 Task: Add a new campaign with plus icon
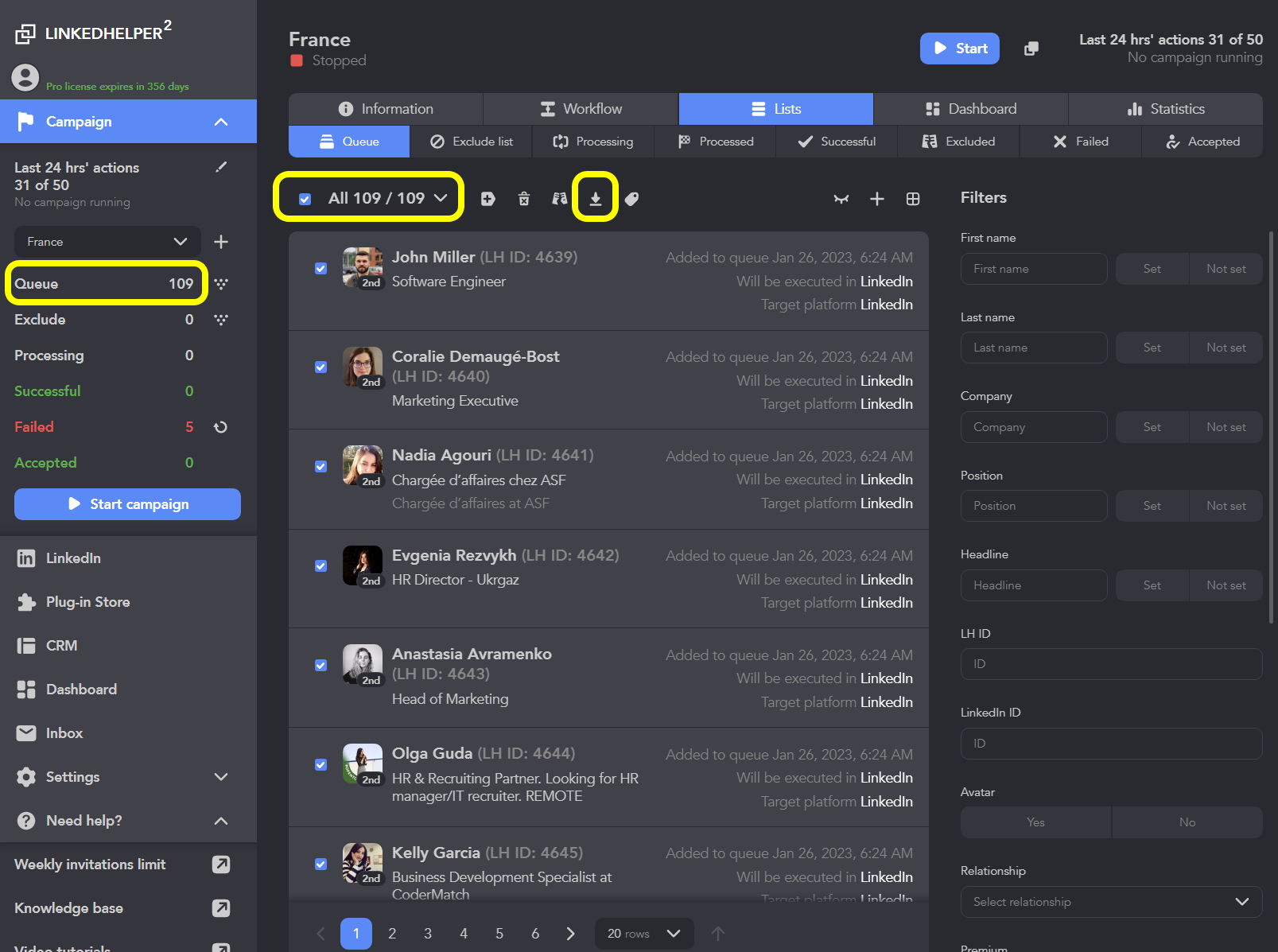pyautogui.click(x=221, y=242)
